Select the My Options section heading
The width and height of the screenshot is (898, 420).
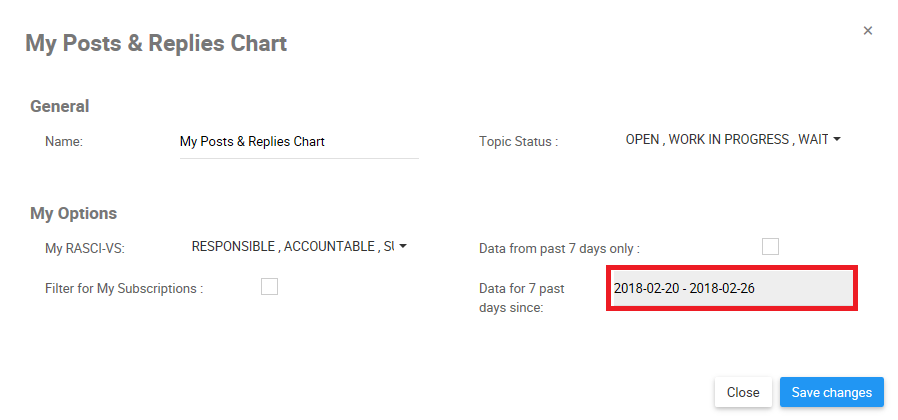(x=74, y=213)
